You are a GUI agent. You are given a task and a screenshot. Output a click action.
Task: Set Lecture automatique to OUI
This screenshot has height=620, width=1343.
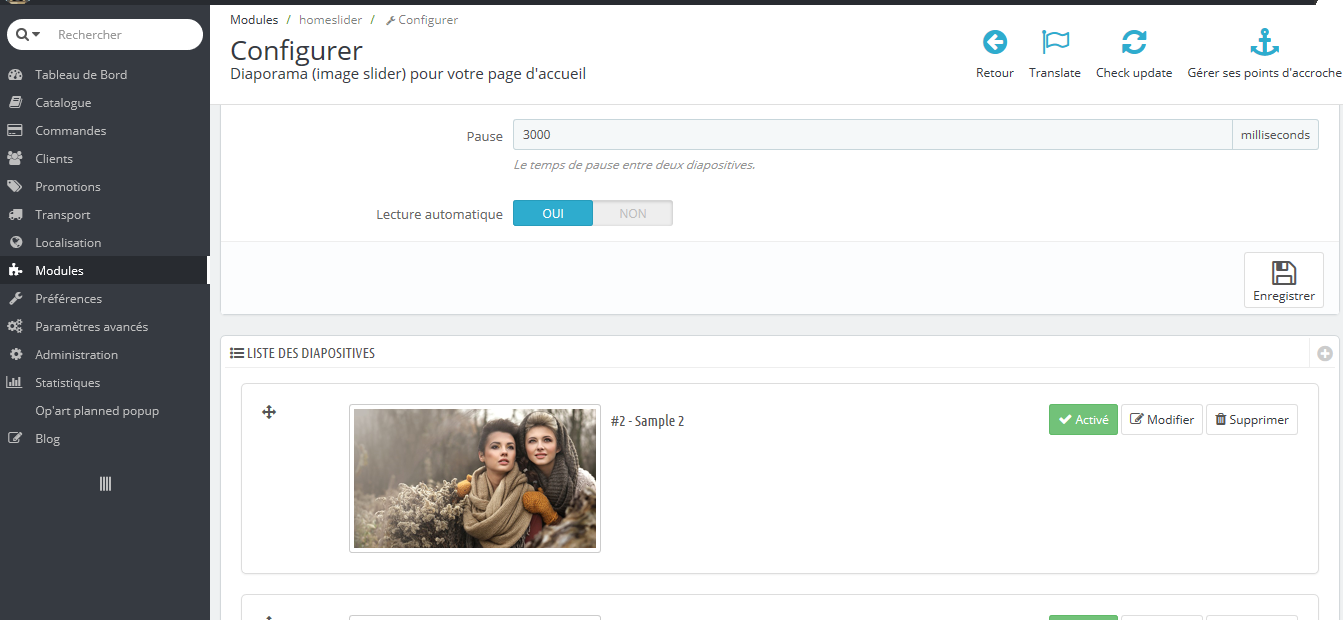pyautogui.click(x=553, y=213)
